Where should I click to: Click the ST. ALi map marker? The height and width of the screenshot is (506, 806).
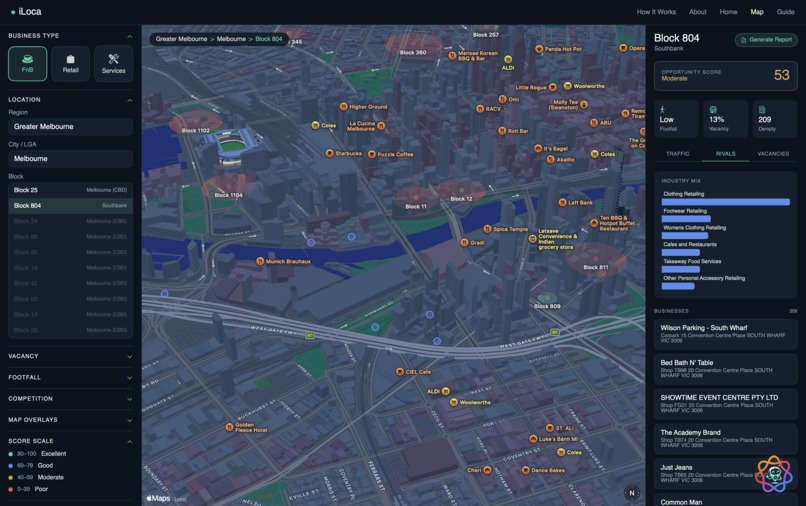[549, 428]
